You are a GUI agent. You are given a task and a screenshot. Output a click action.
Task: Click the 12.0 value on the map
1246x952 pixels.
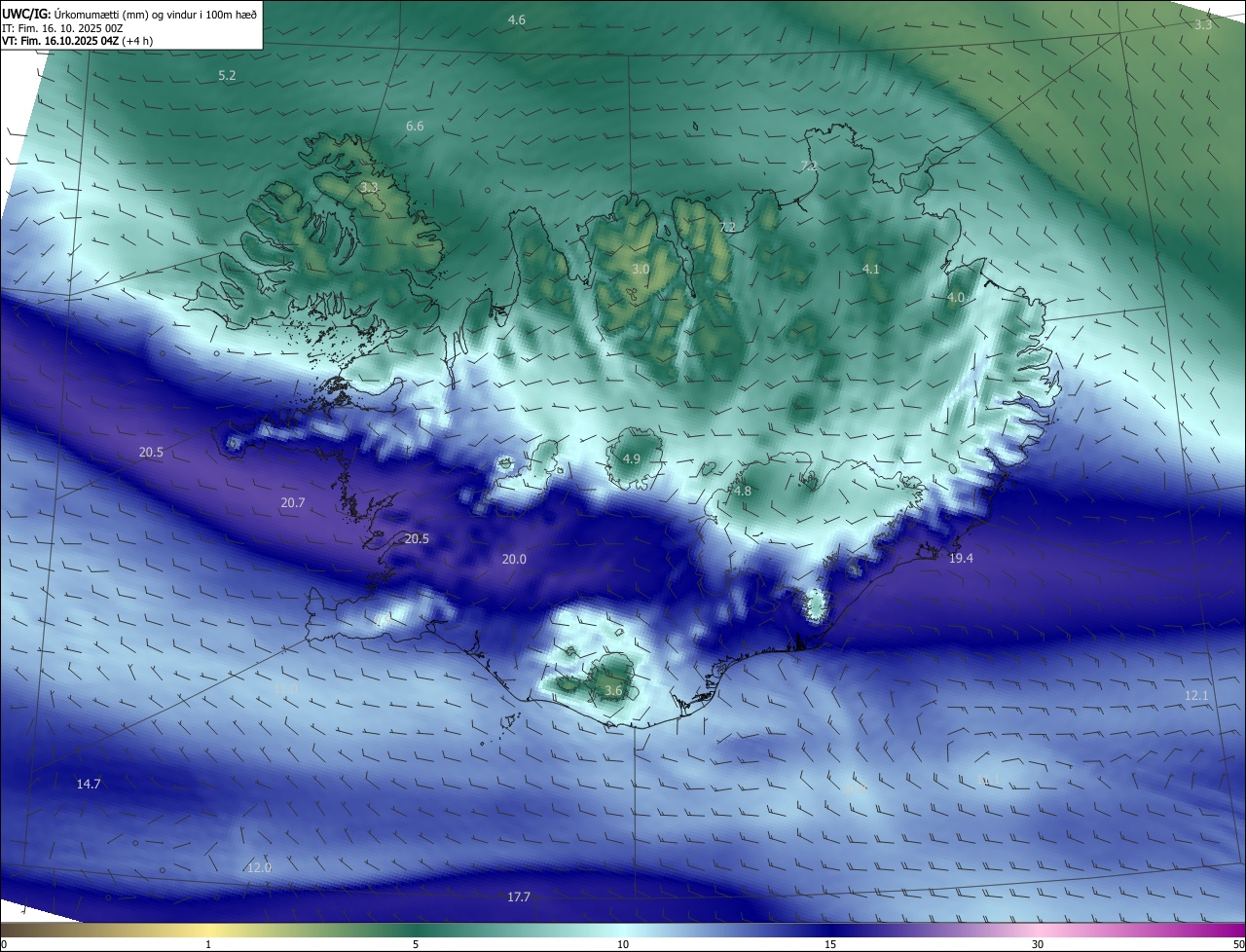tap(259, 868)
